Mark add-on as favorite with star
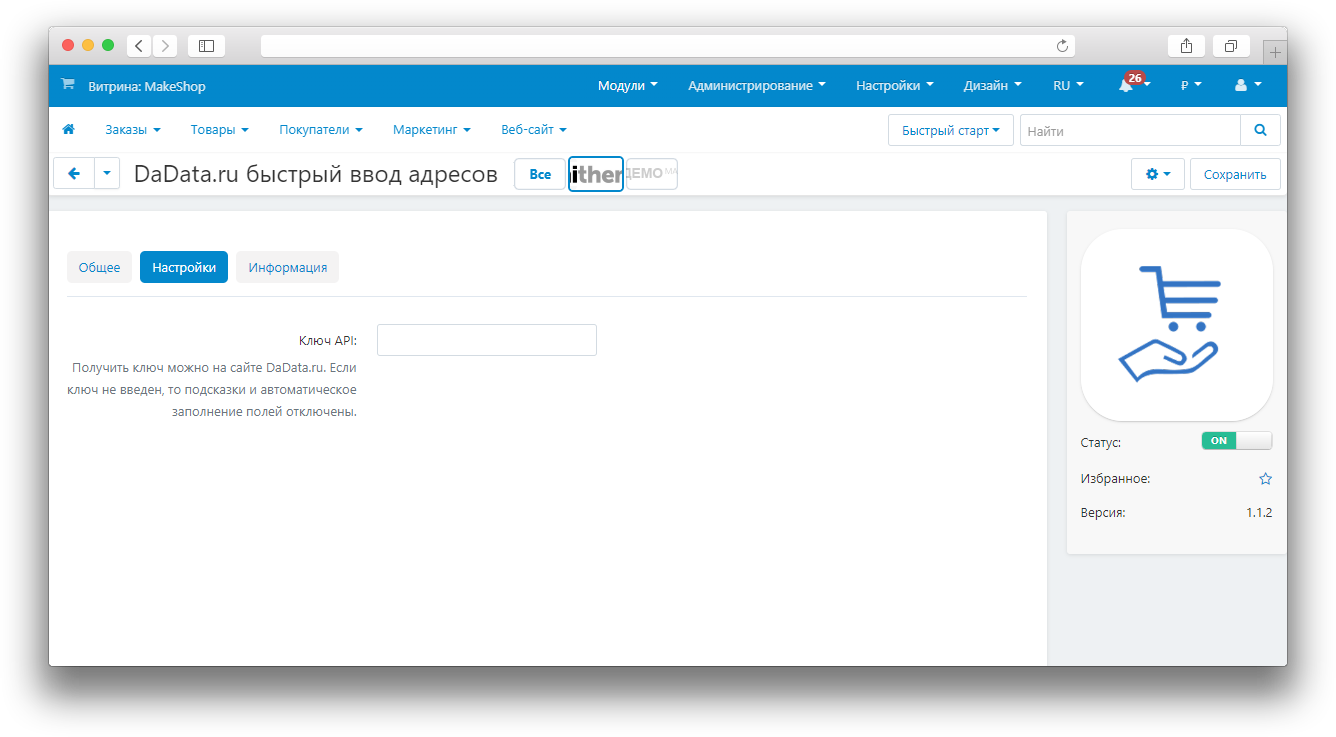 pyautogui.click(x=1265, y=479)
